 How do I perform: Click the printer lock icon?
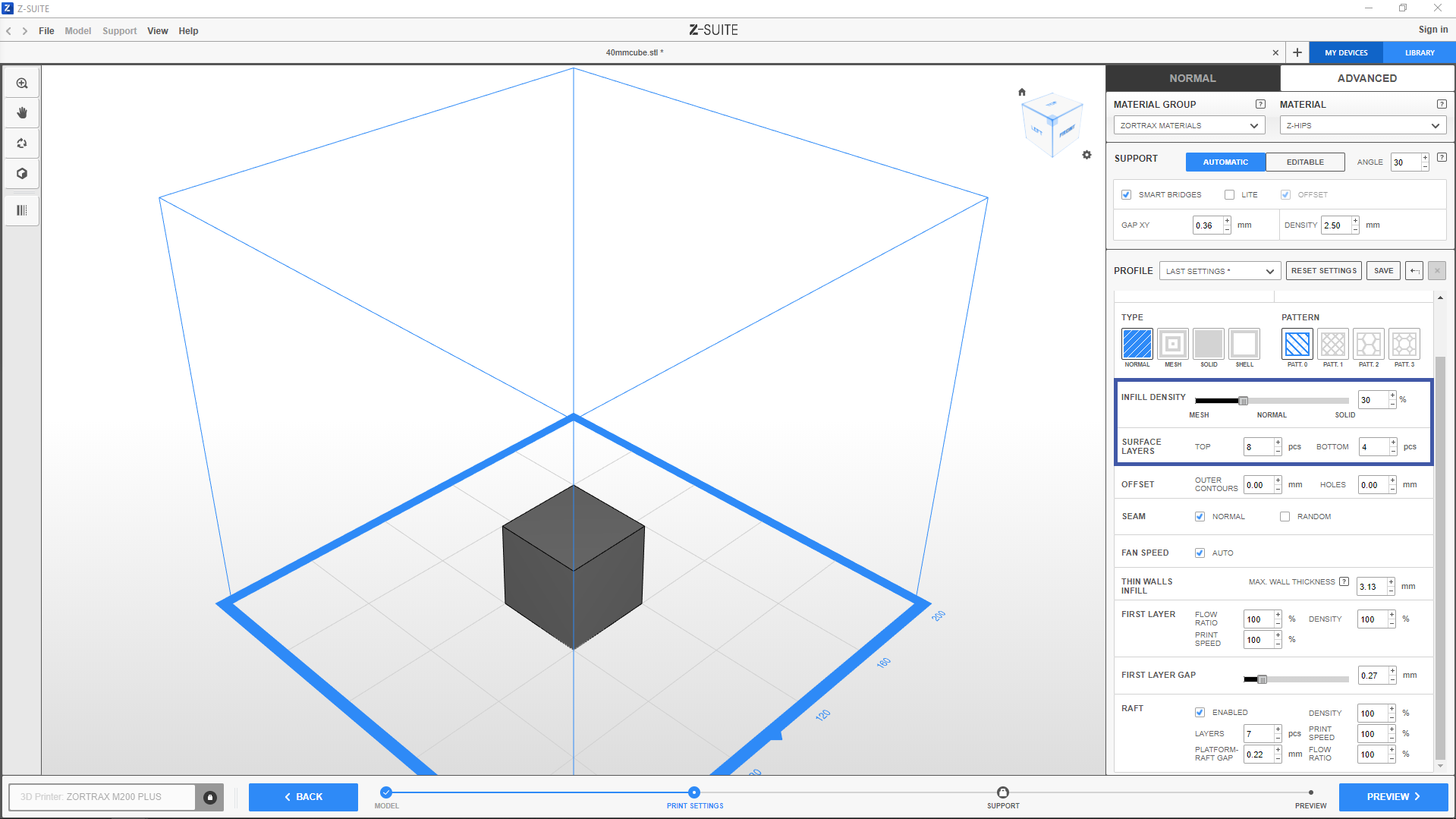pyautogui.click(x=210, y=797)
